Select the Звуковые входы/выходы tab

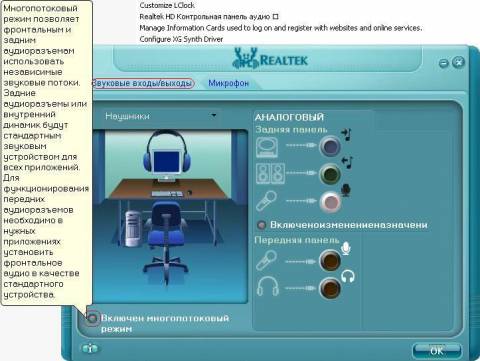tap(143, 83)
